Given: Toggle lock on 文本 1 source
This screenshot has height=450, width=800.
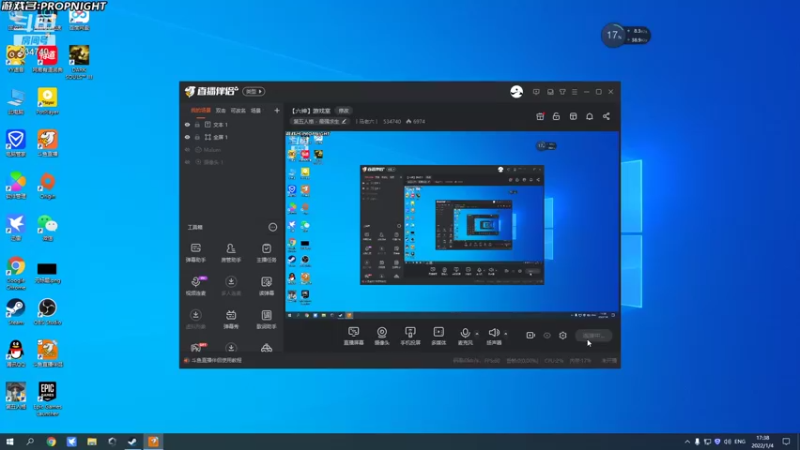Looking at the screenshot, I should tap(197, 124).
